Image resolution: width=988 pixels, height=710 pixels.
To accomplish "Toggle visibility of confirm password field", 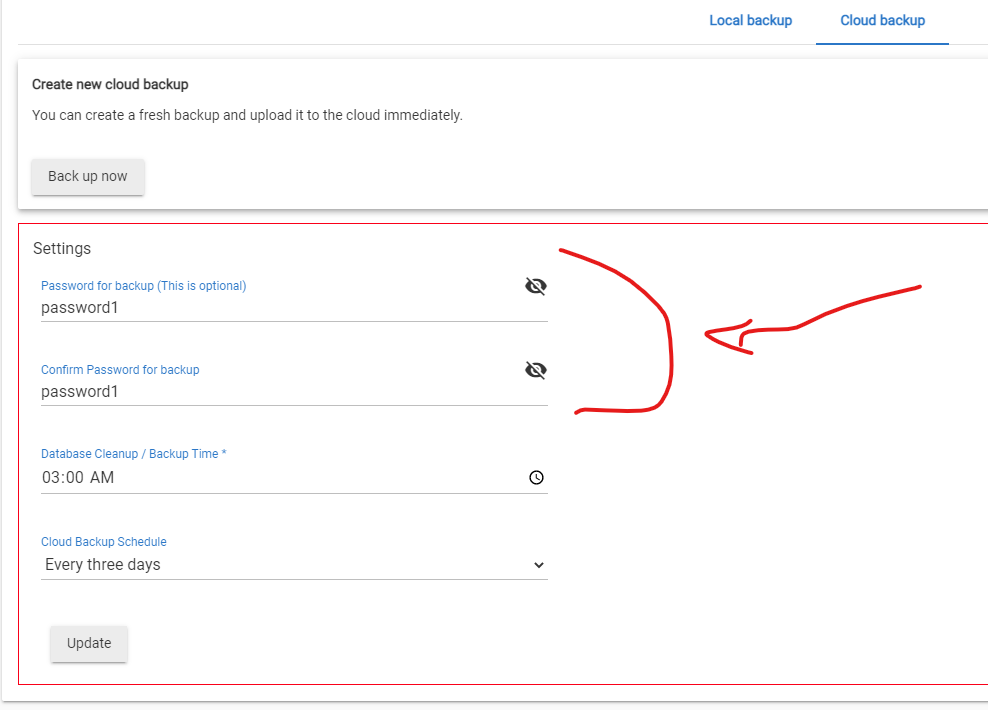I will [x=536, y=370].
